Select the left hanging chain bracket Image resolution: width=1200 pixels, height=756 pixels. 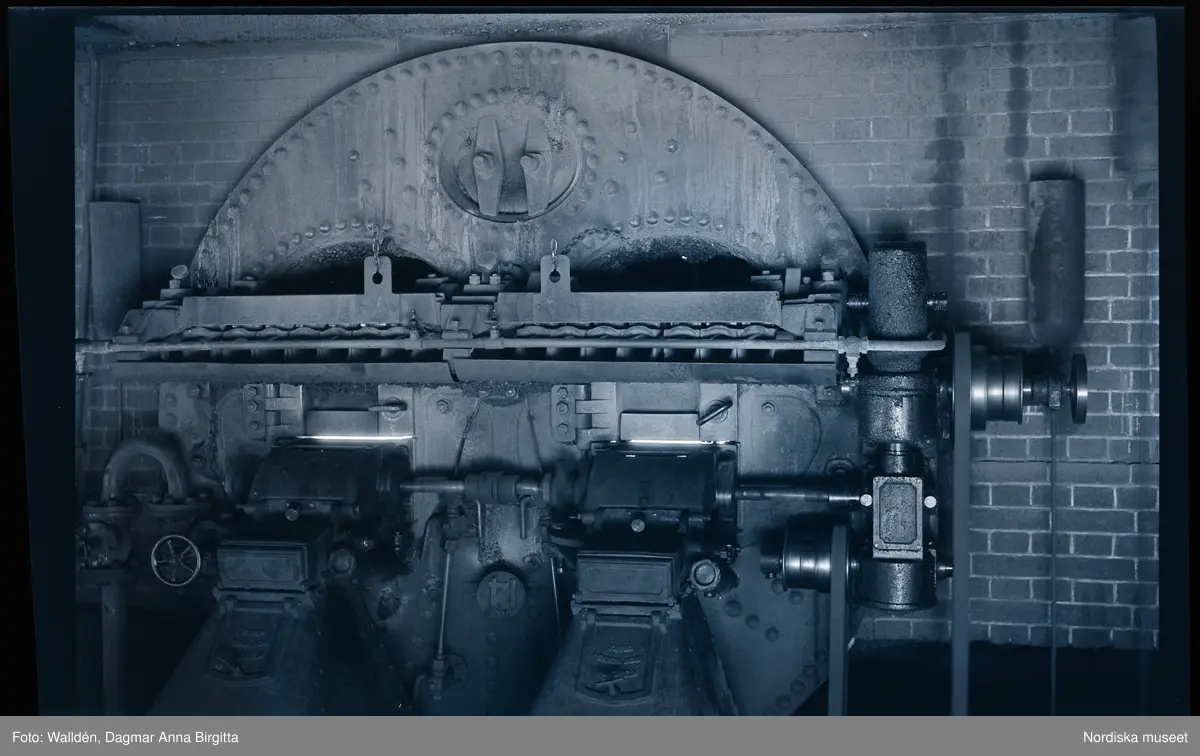377,274
